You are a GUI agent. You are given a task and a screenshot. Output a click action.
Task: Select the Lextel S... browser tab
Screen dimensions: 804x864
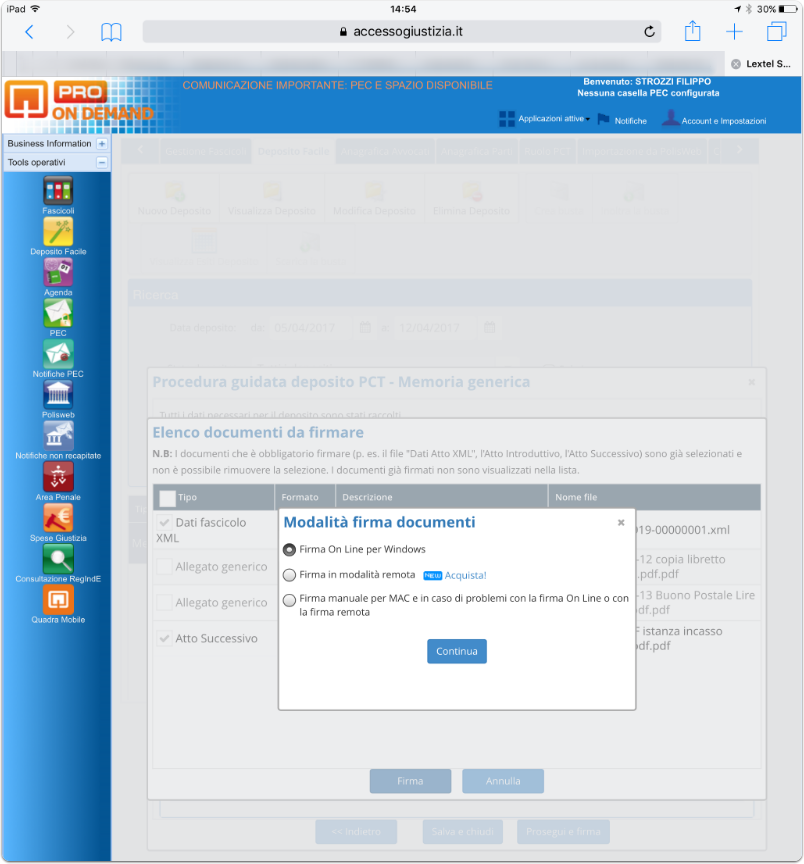[x=763, y=64]
